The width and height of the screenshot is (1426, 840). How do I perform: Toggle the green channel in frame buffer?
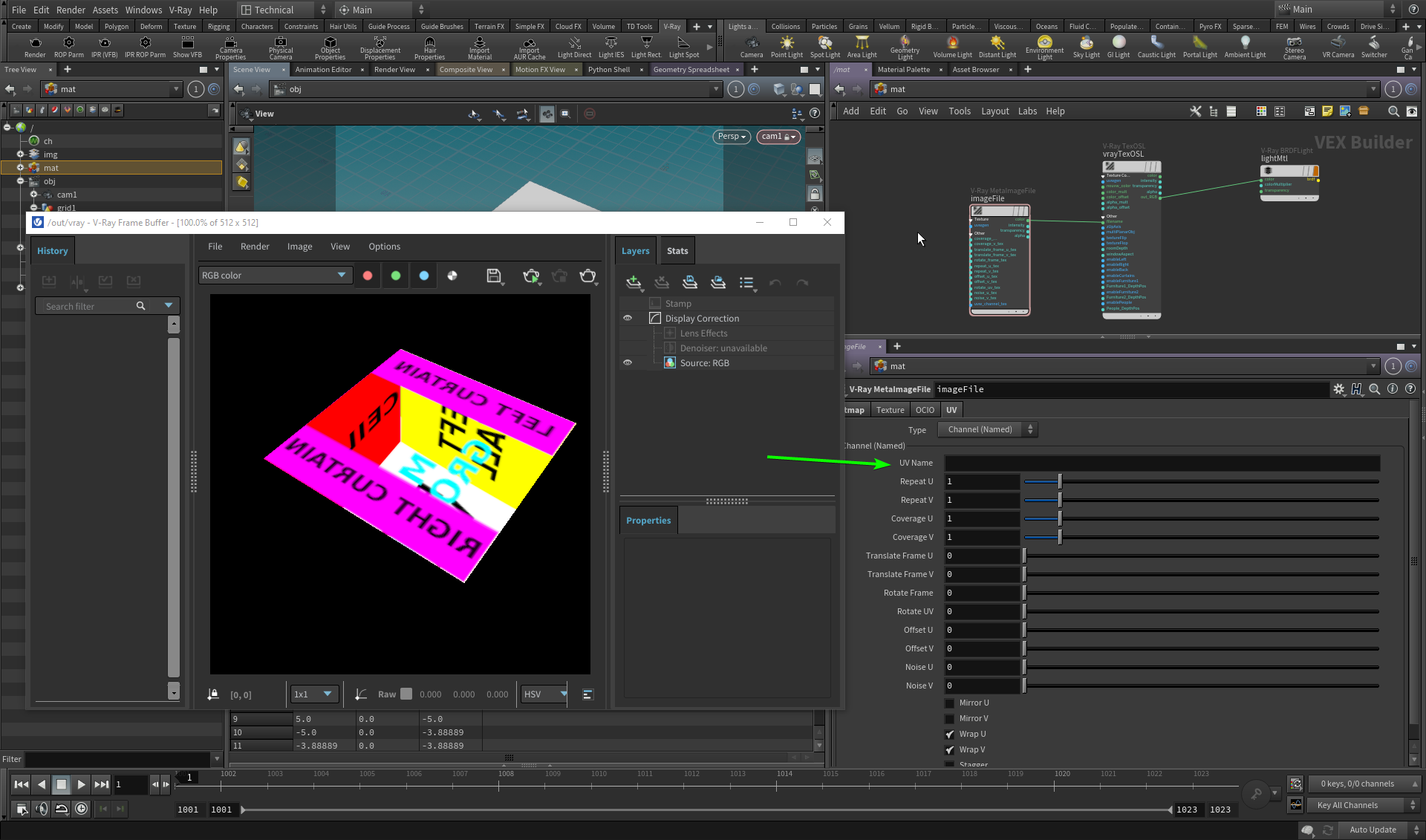pos(396,276)
